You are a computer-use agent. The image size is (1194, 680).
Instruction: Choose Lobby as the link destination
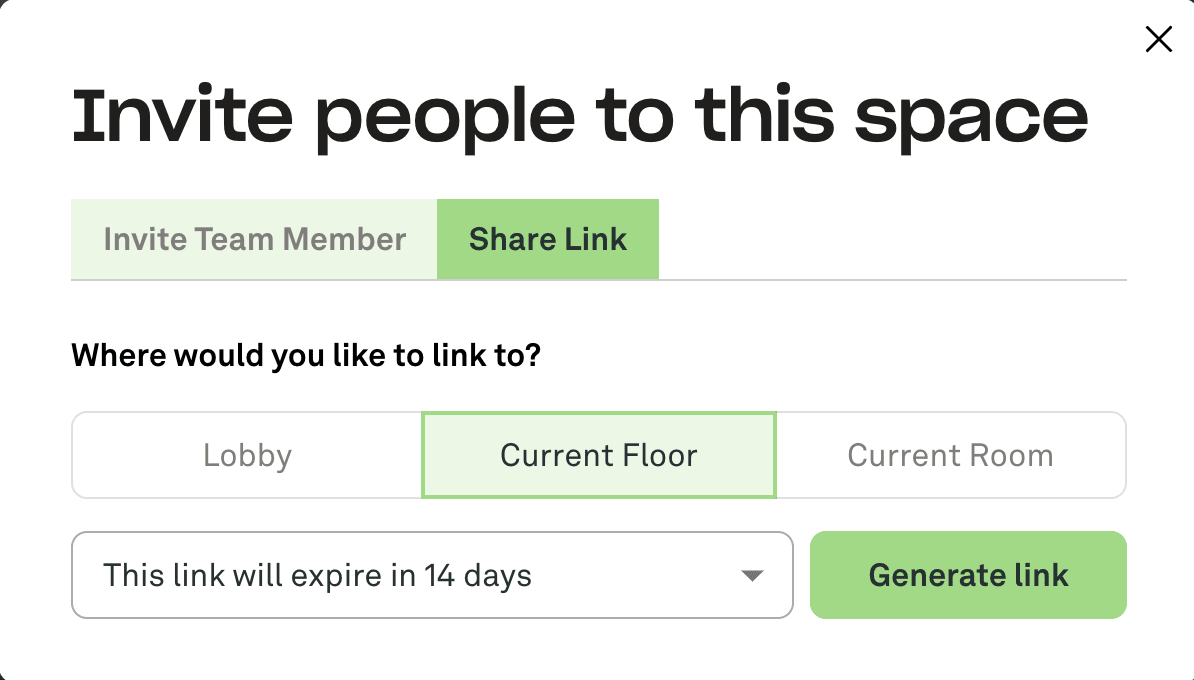pyautogui.click(x=247, y=456)
